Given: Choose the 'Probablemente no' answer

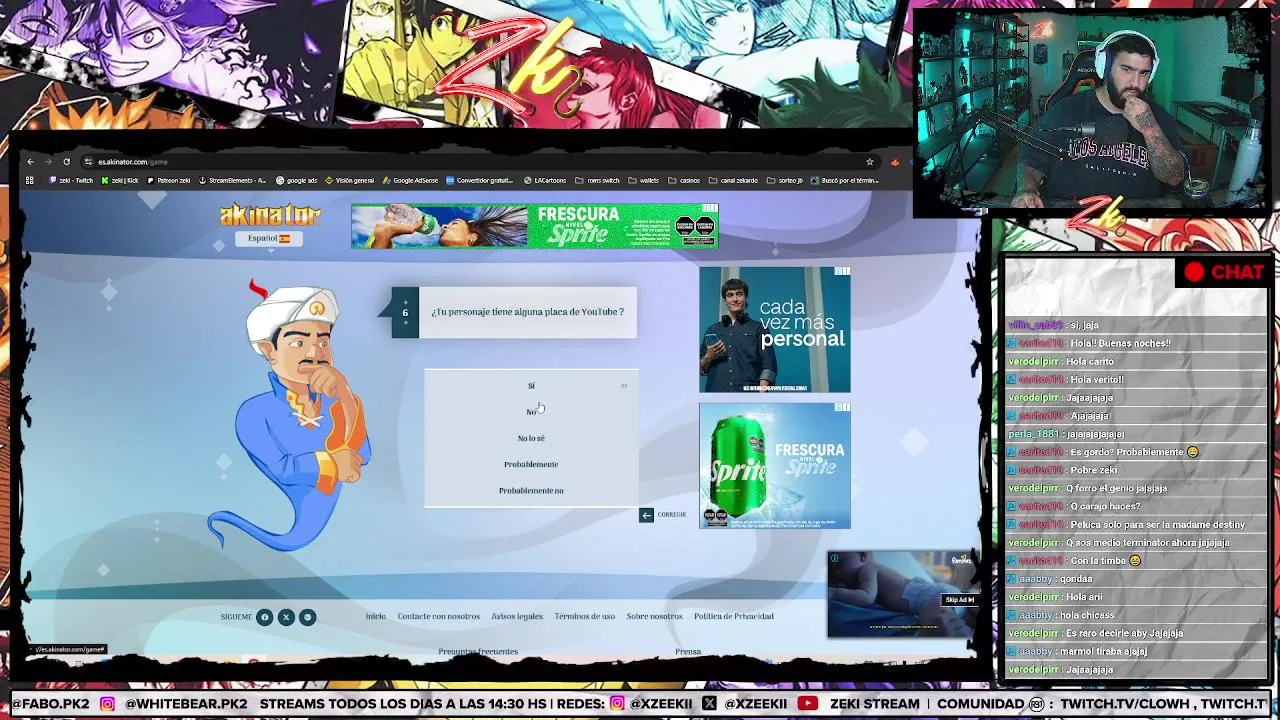Looking at the screenshot, I should [531, 490].
